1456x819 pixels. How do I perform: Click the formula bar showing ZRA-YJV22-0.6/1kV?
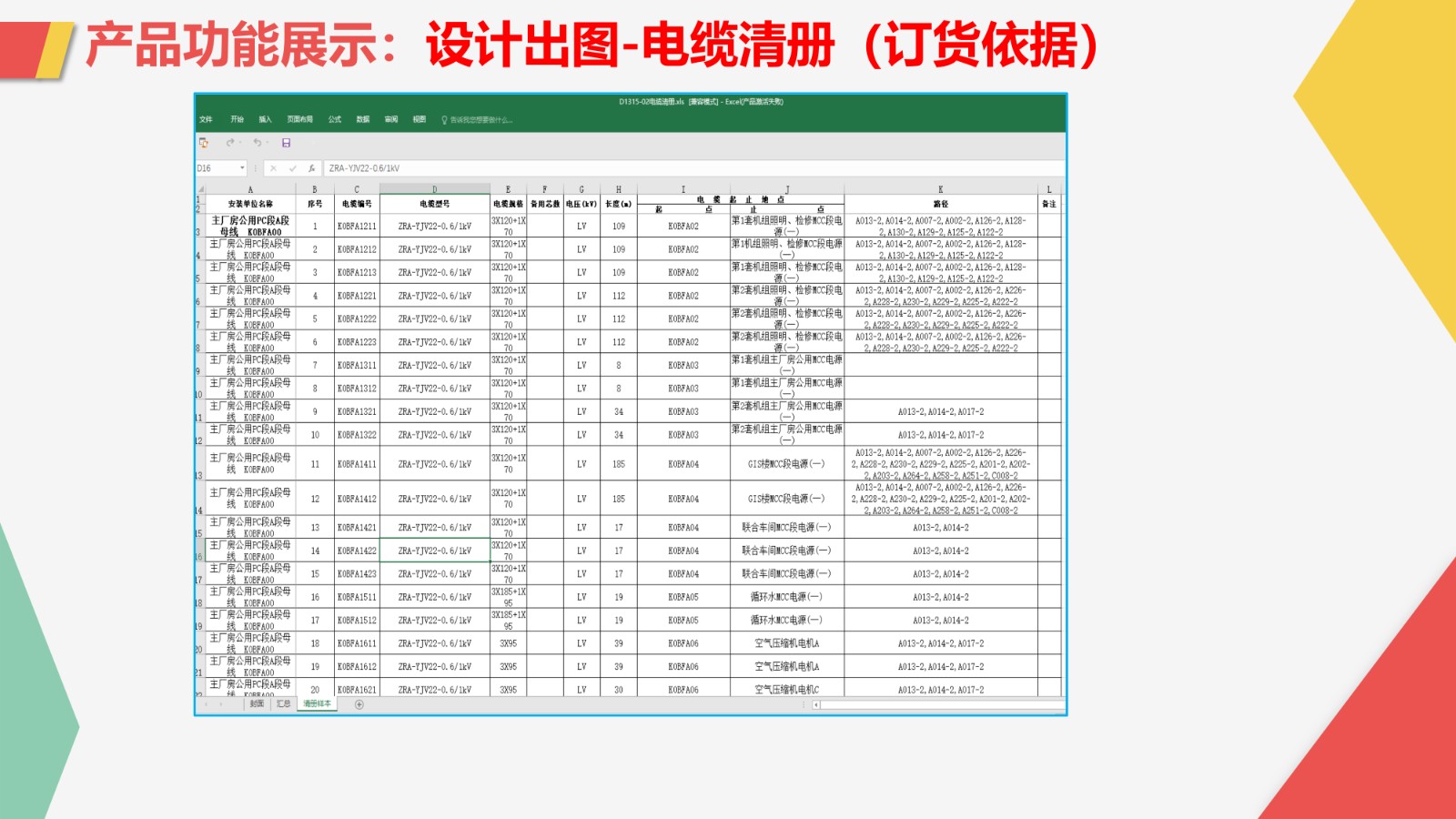coord(693,168)
